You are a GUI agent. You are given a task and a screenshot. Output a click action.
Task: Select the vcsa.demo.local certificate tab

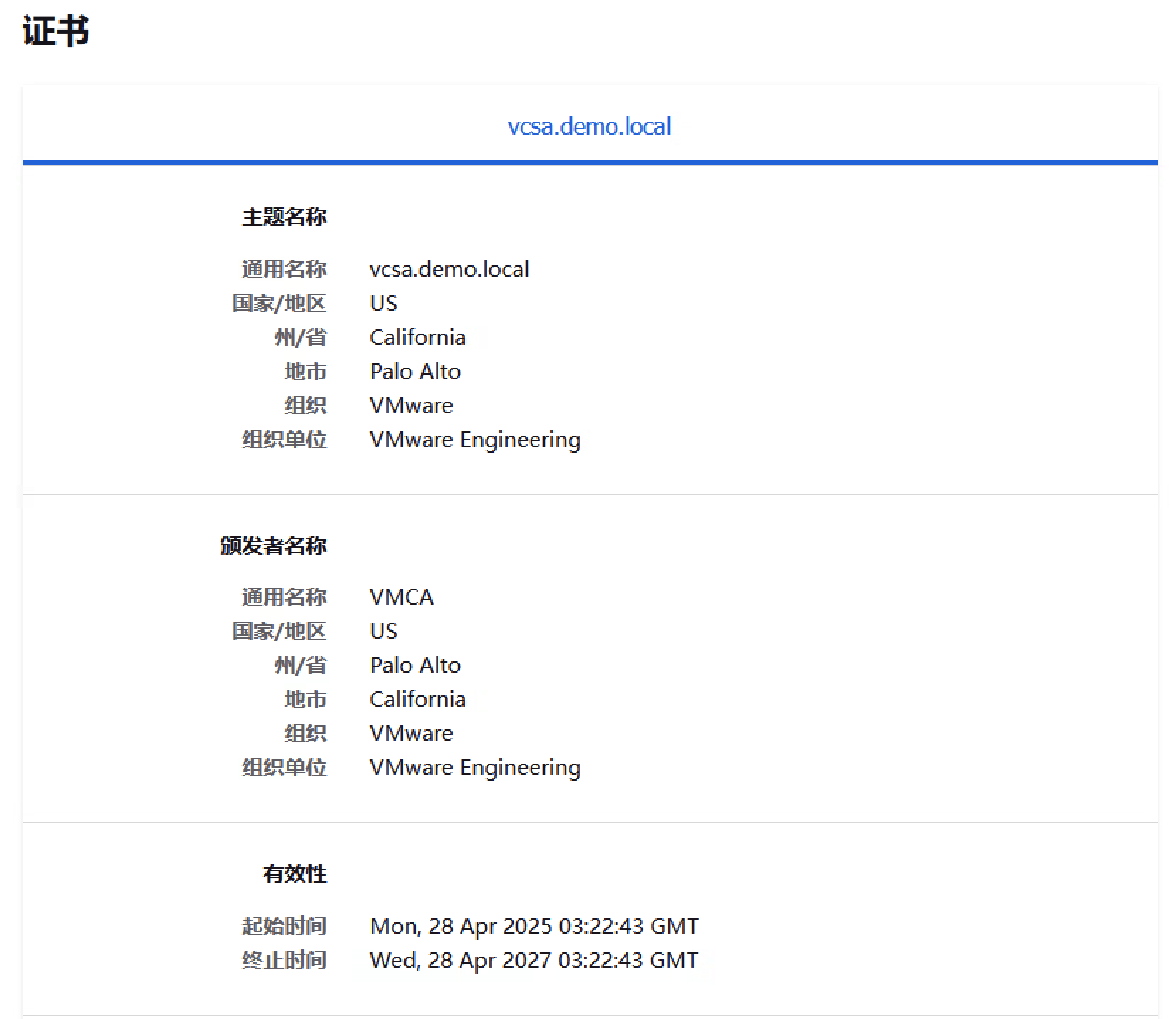point(589,126)
